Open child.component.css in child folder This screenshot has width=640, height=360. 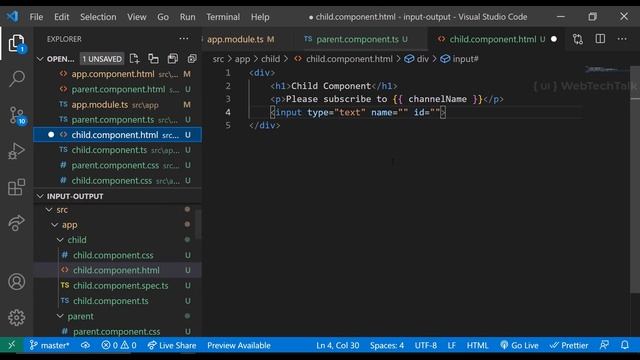[118, 255]
